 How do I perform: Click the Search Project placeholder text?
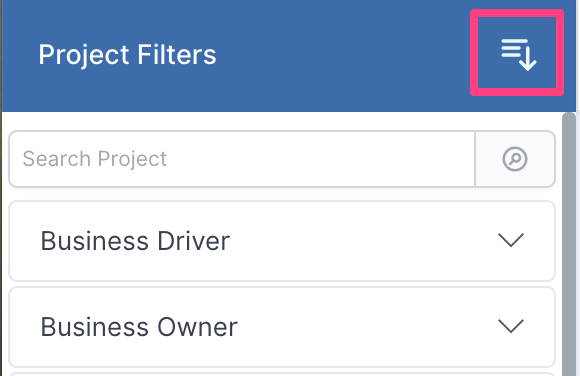click(x=95, y=159)
